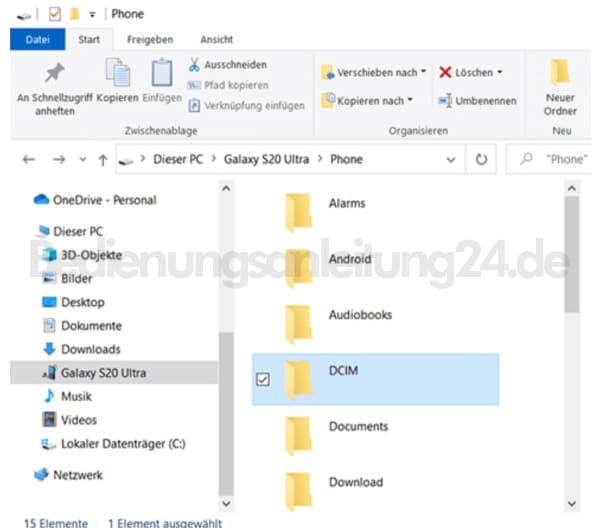Open the Datei tab
Viewport: 600px width, 528px height.
click(x=38, y=39)
